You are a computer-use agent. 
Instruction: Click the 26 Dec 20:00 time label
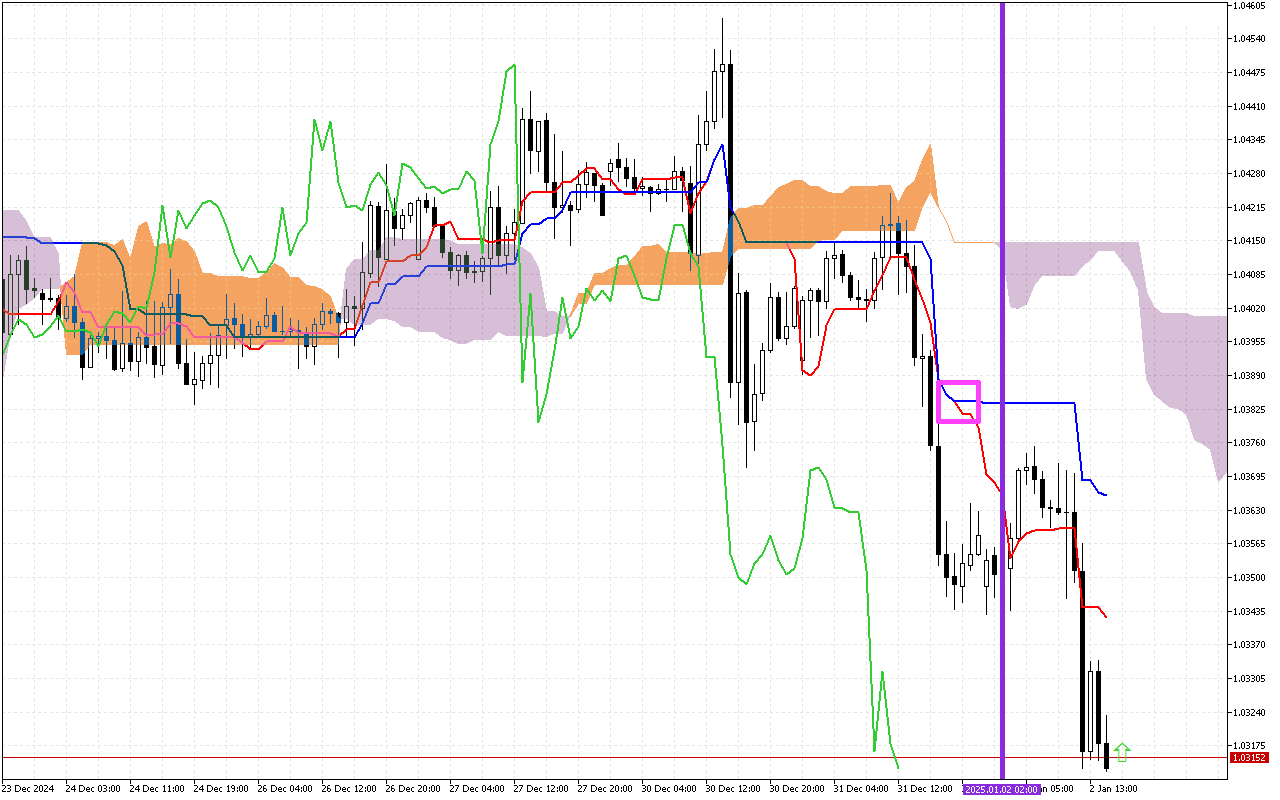pyautogui.click(x=414, y=789)
